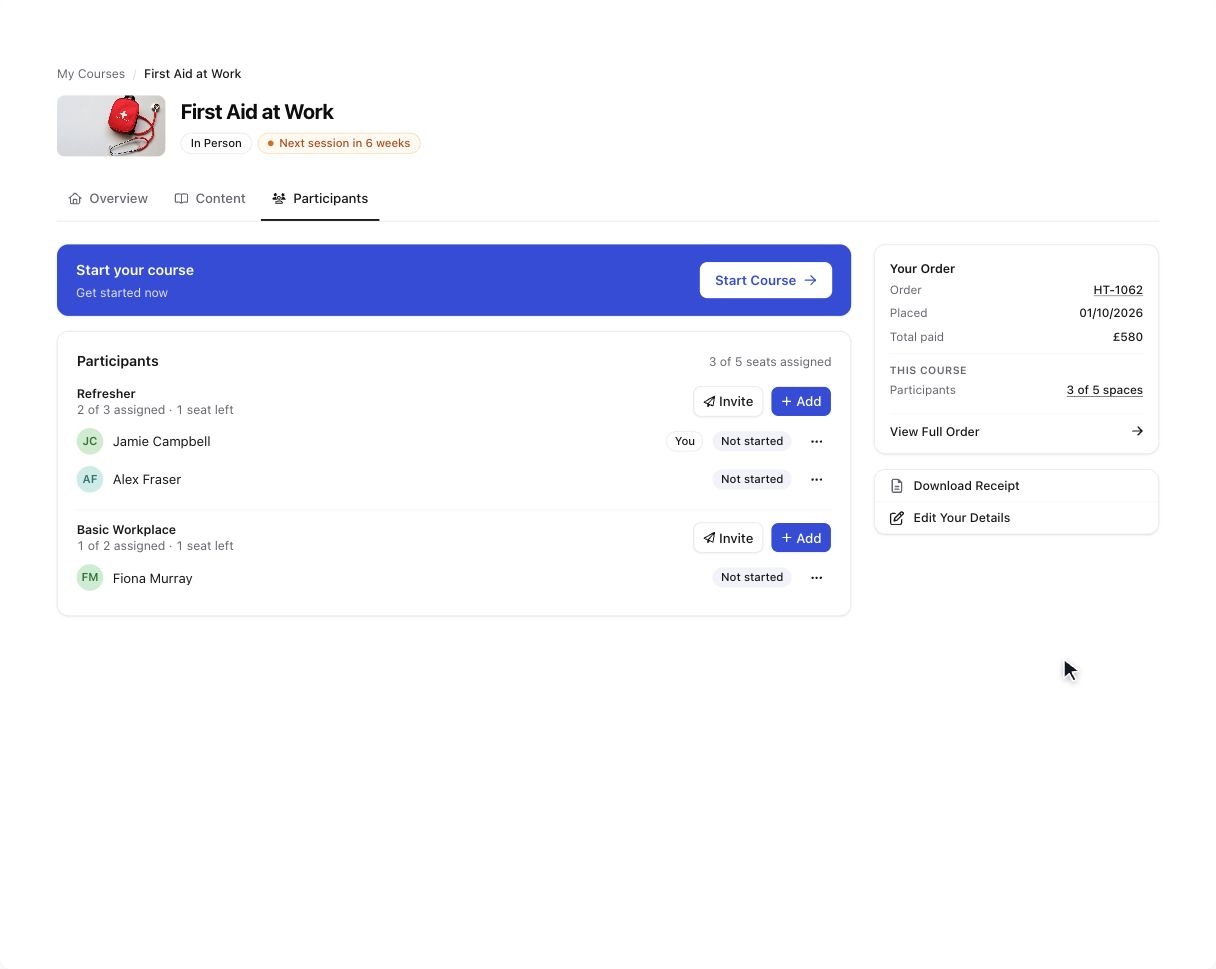Open the Overview tab
Screen dimensions: 1216x969
(x=108, y=198)
